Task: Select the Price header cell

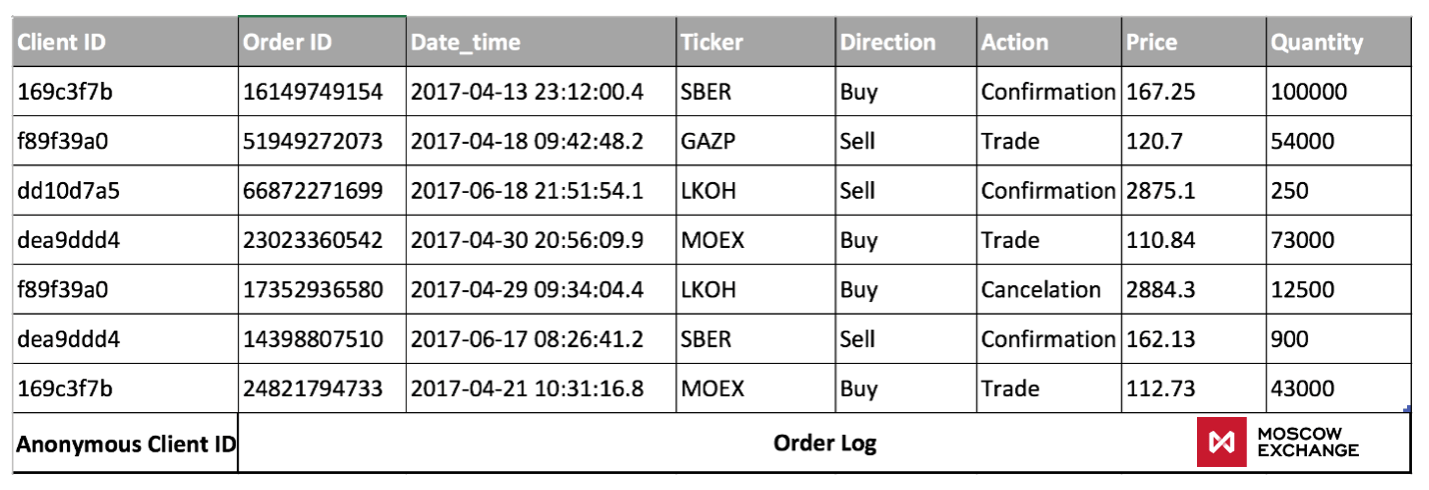Action: coord(1194,42)
